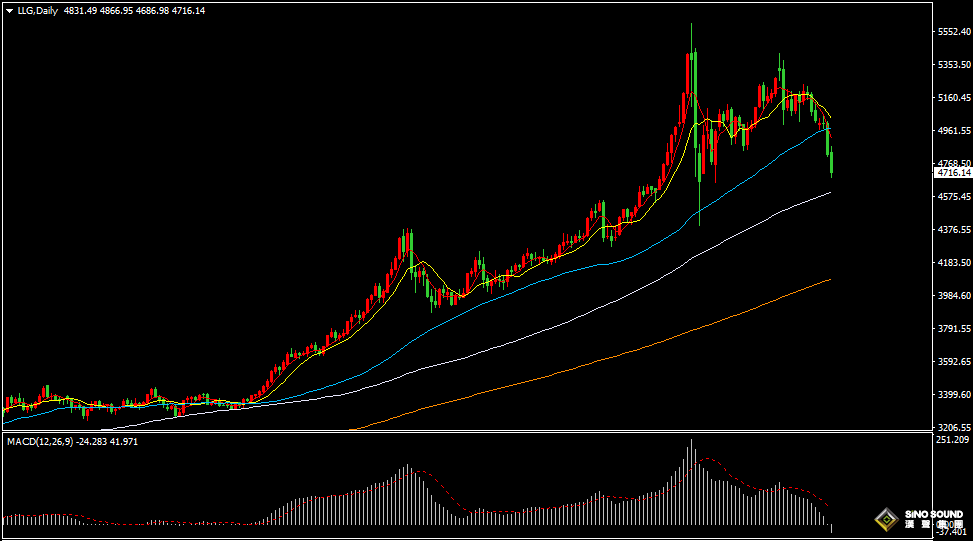Click the 251.209 MACD scale label
The width and height of the screenshot is (973, 541).
[x=952, y=440]
